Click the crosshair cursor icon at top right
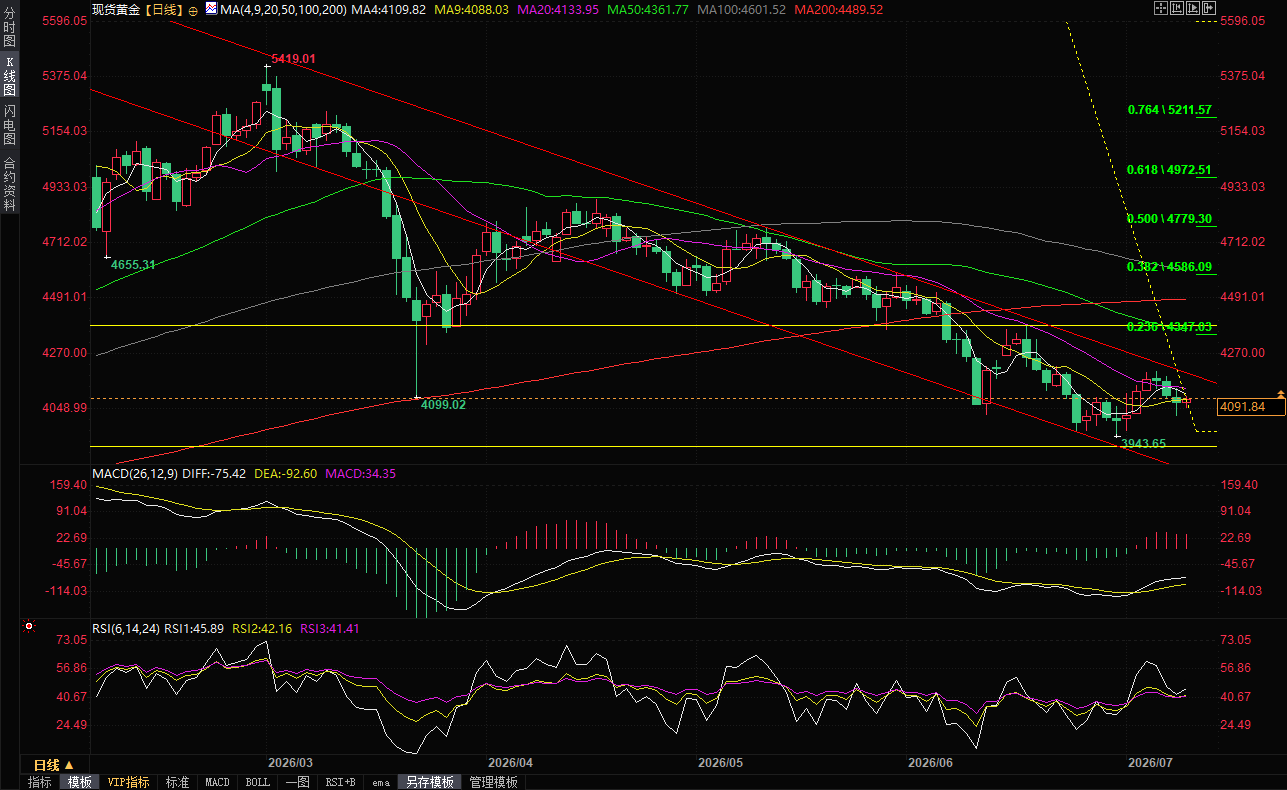The height and width of the screenshot is (790, 1287). (x=1161, y=8)
